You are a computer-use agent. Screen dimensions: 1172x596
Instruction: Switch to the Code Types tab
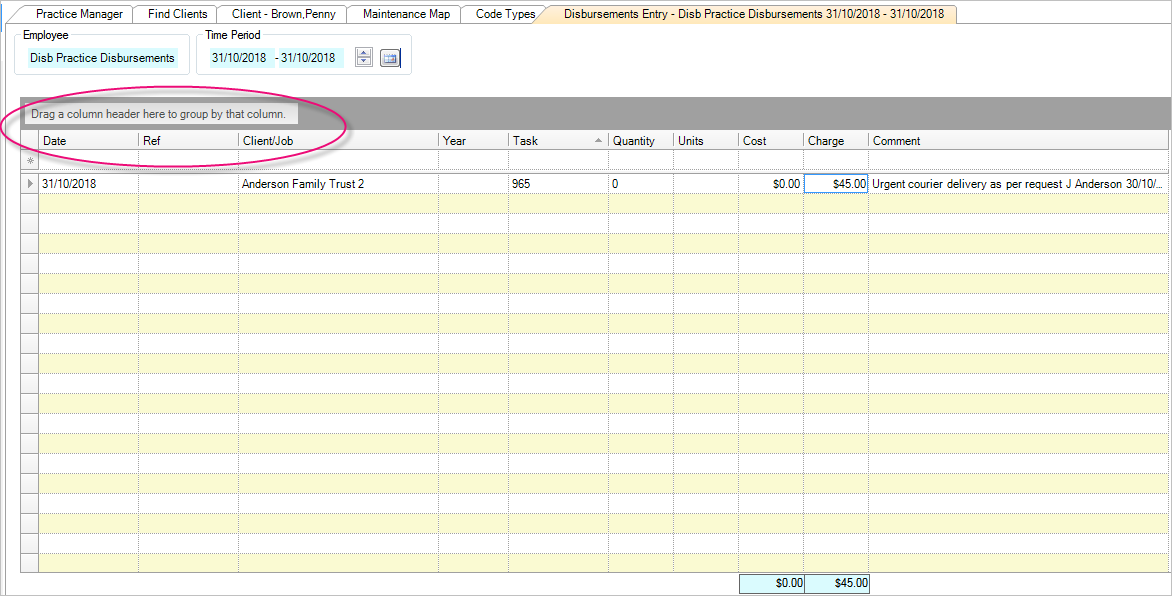click(x=504, y=14)
